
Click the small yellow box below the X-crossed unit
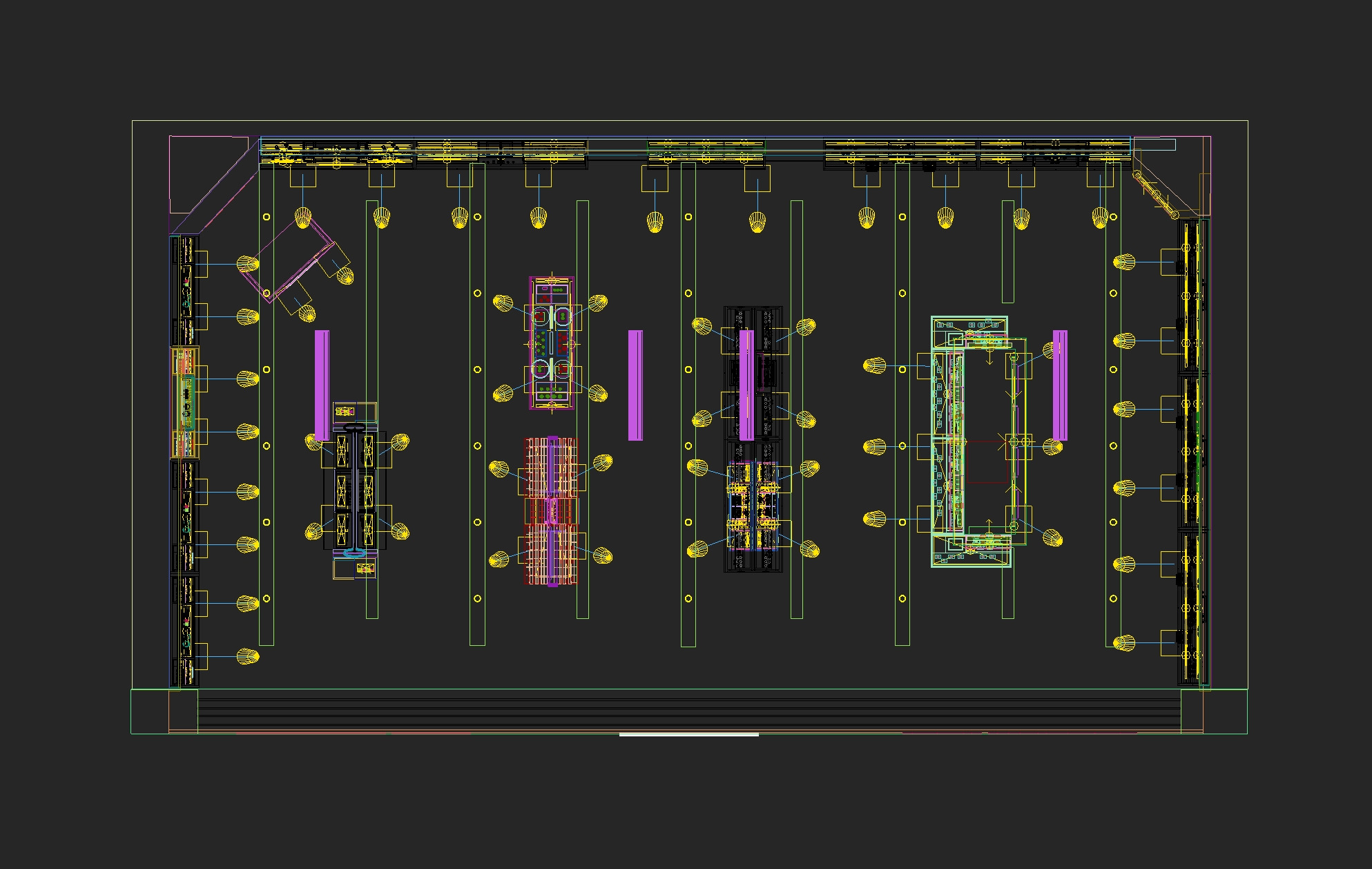(365, 569)
